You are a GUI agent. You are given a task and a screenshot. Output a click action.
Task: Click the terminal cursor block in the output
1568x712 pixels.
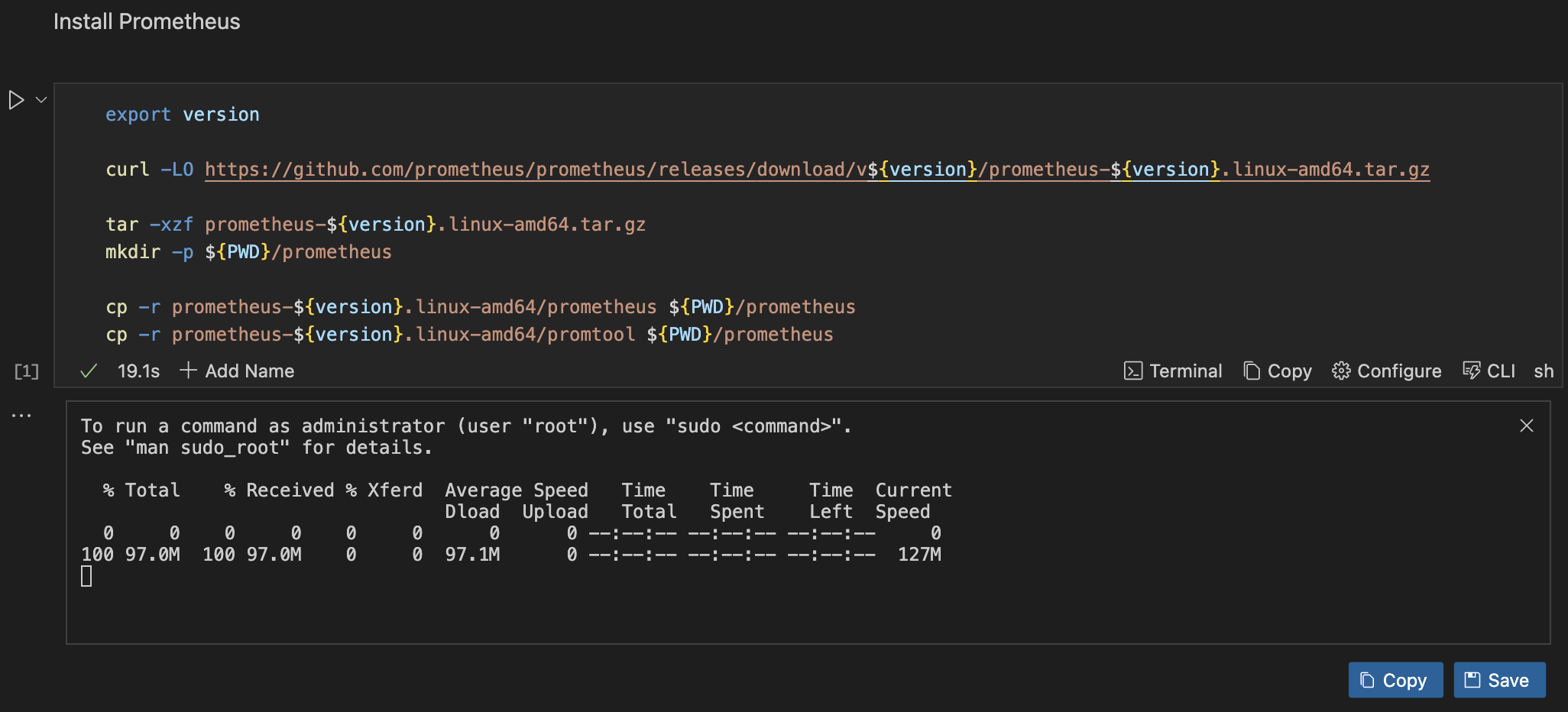tap(86, 576)
